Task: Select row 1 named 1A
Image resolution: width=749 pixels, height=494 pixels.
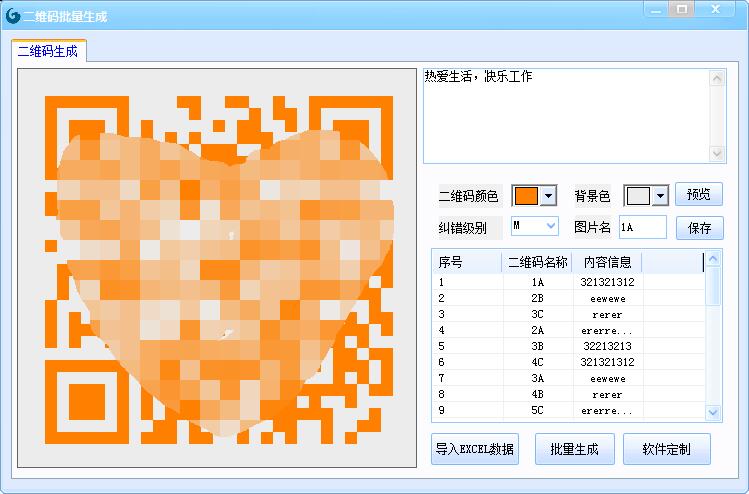Action: 568,282
